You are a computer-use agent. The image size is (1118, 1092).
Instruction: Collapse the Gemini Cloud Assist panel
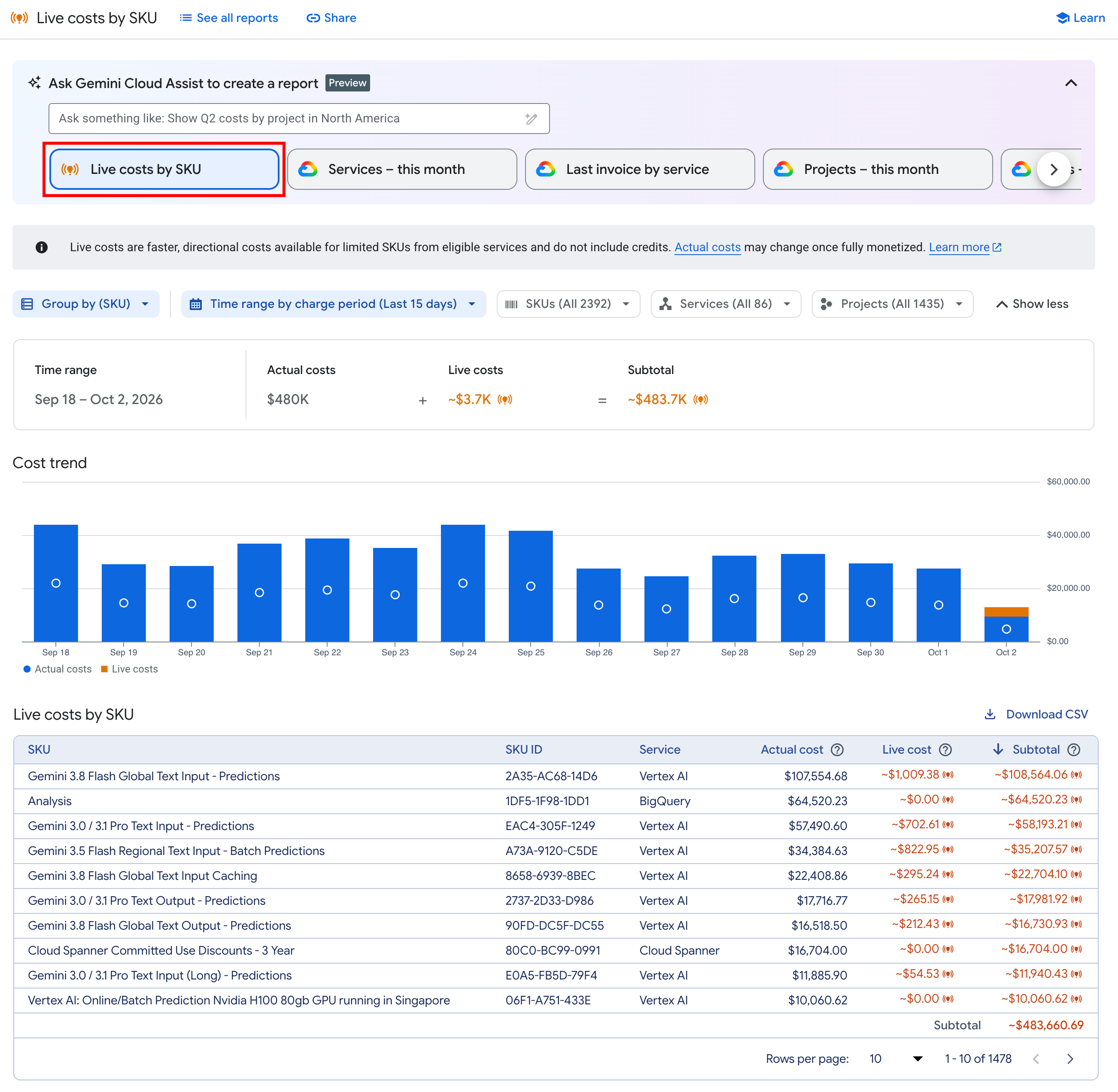(1070, 83)
